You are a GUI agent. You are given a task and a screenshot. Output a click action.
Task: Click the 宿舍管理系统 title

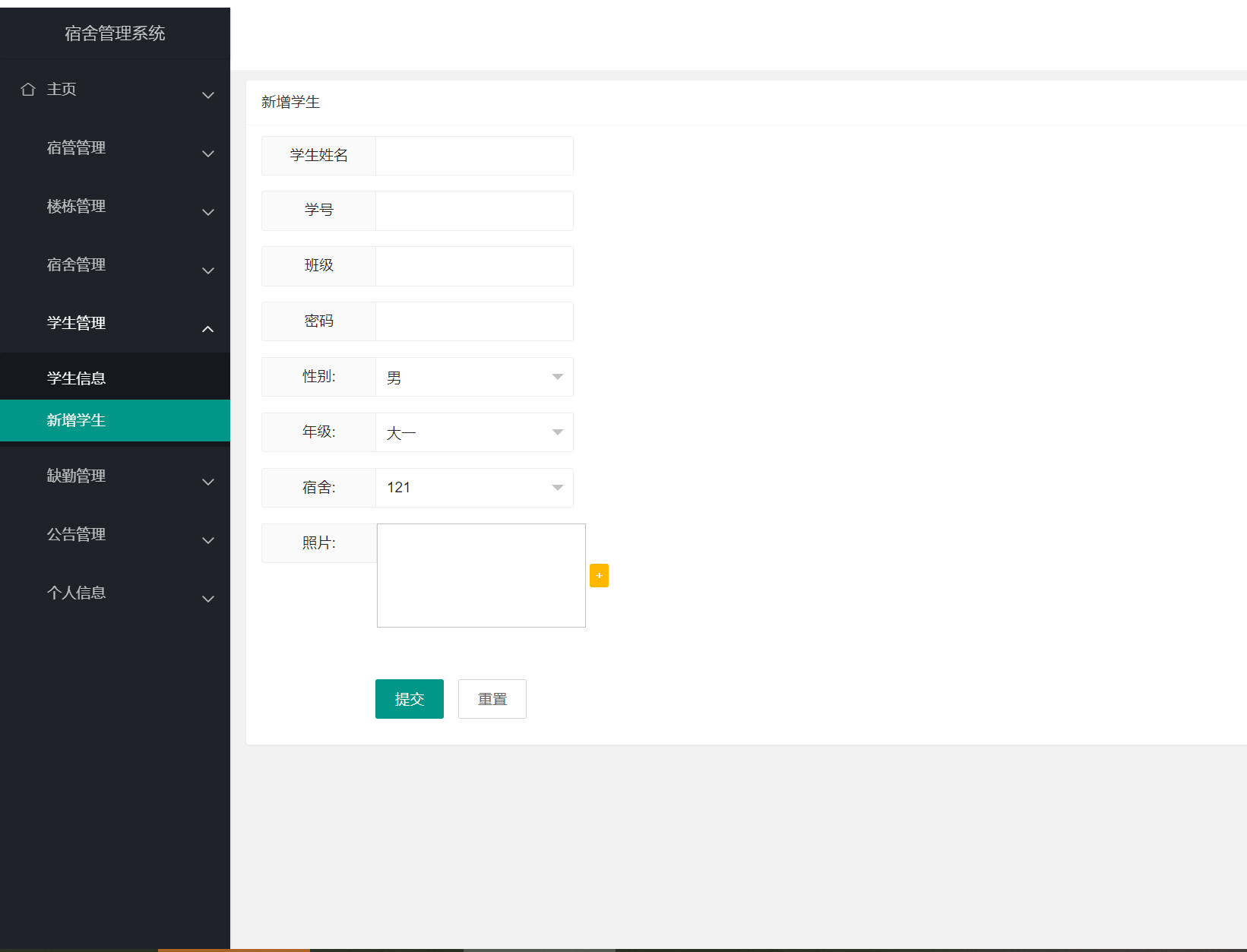point(115,33)
